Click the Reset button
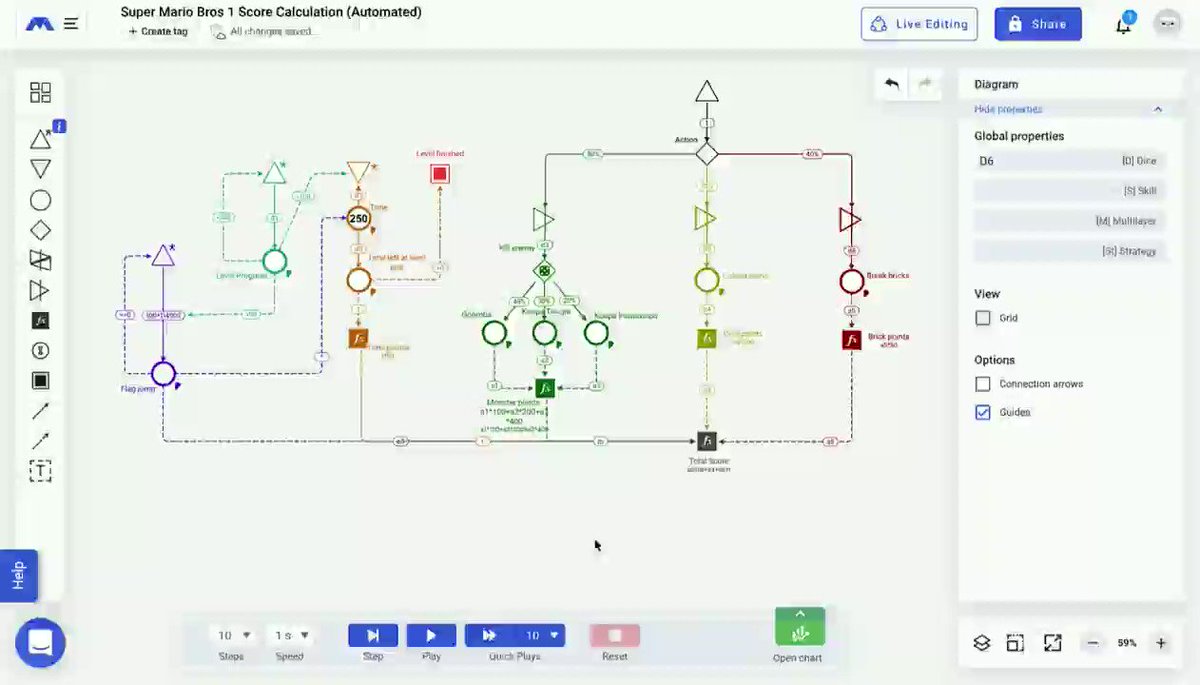Viewport: 1200px width, 685px height. tap(615, 635)
